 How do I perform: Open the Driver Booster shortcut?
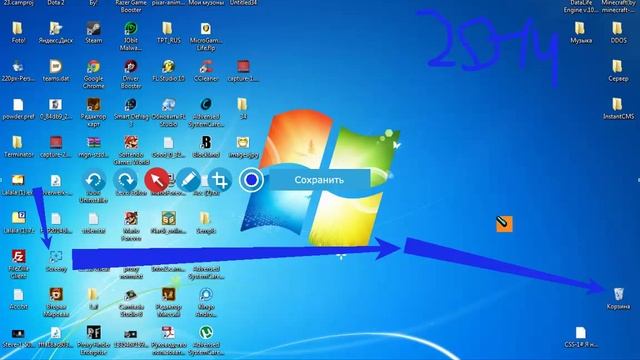point(131,74)
